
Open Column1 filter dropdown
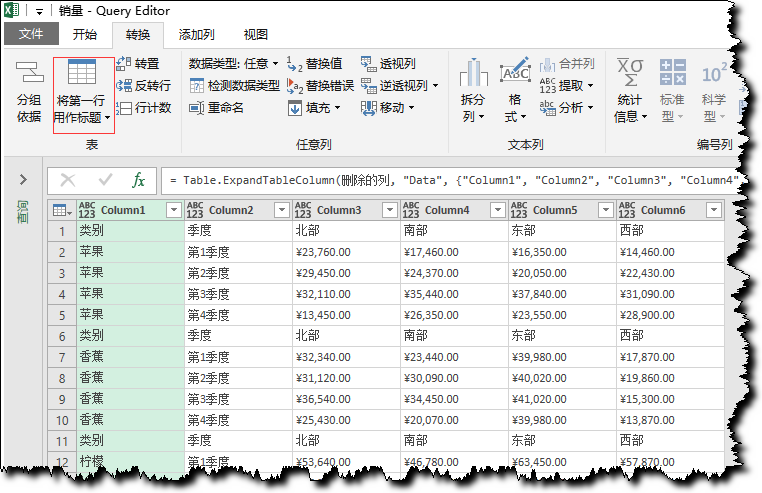click(x=173, y=210)
